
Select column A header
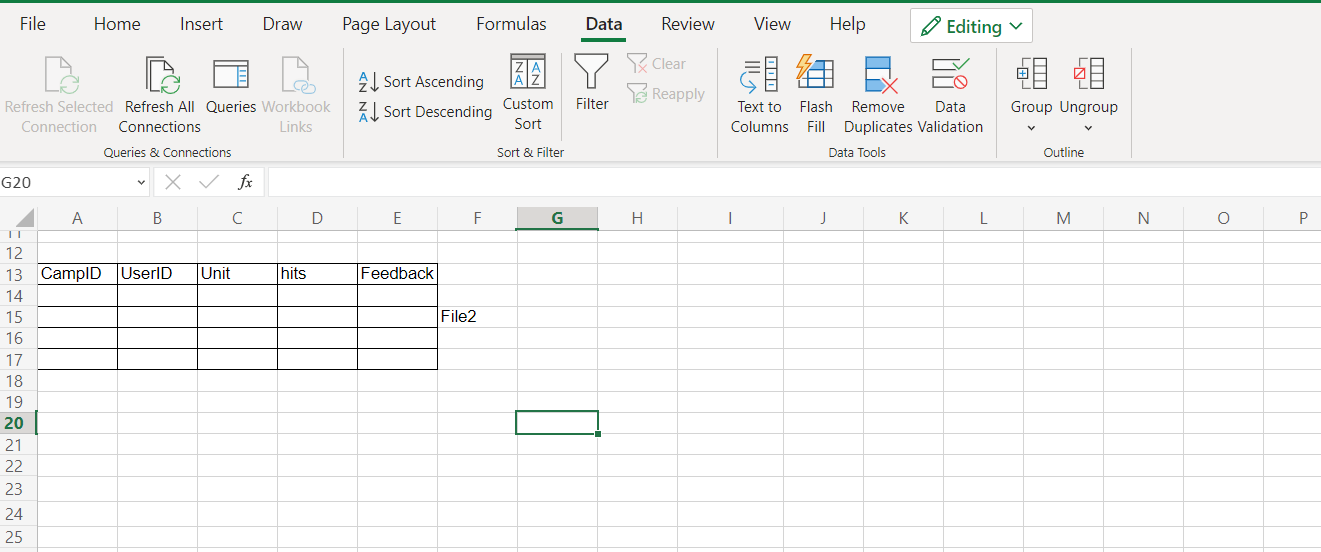pos(77,218)
